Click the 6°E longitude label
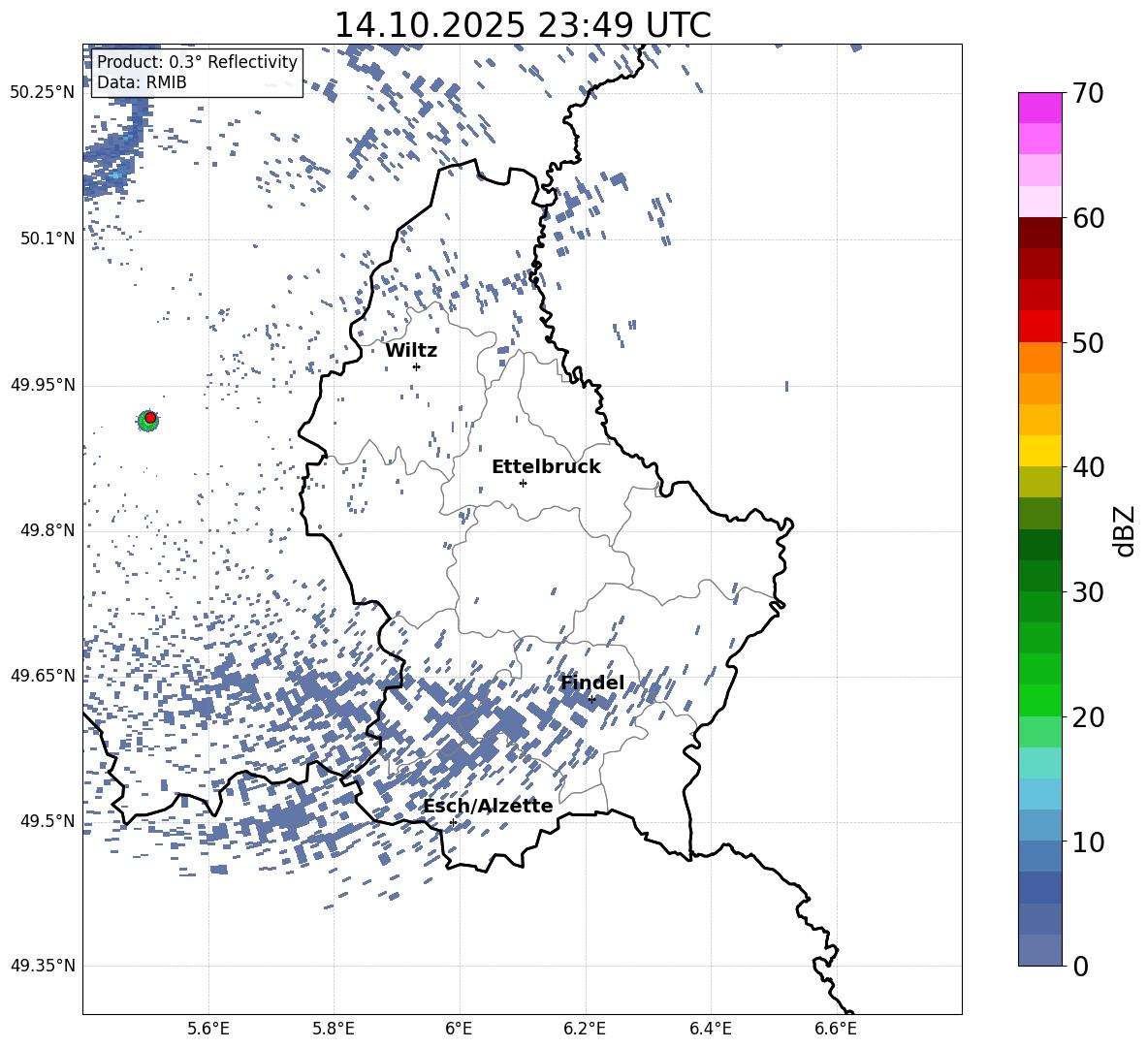The height and width of the screenshot is (1048, 1148). point(459,1029)
